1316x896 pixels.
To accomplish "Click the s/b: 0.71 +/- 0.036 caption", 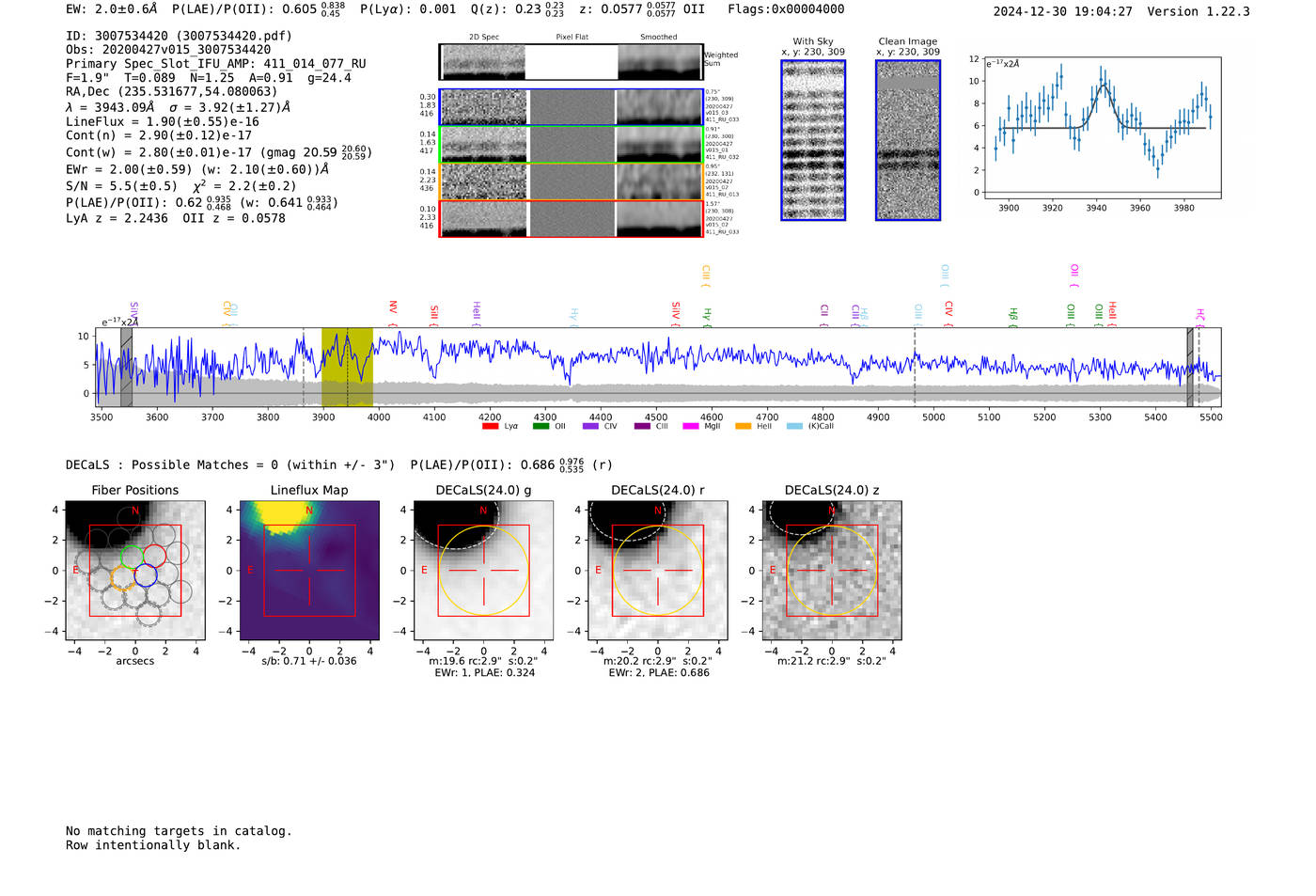I will point(309,661).
